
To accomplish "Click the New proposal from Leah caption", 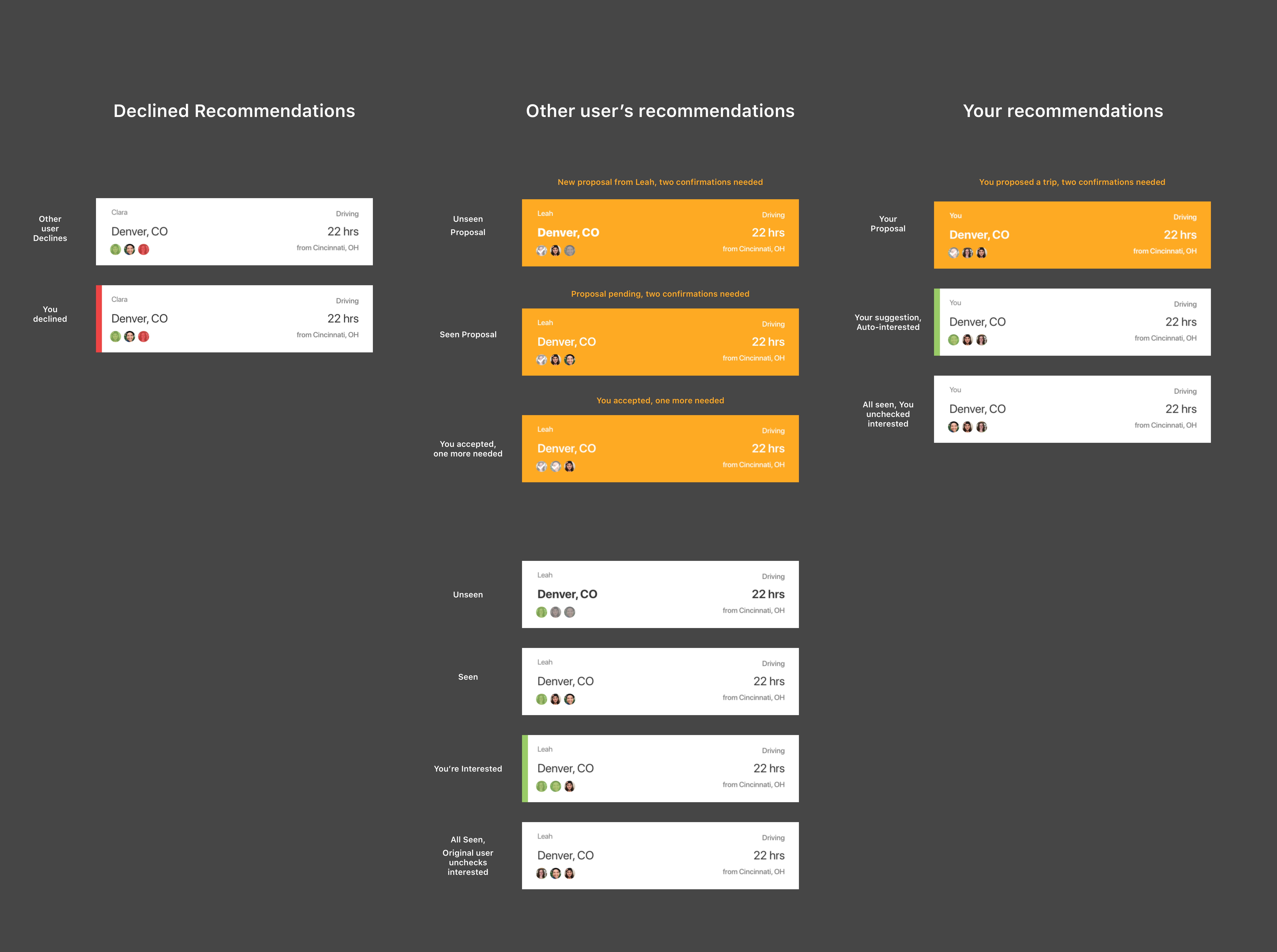I will click(x=660, y=182).
